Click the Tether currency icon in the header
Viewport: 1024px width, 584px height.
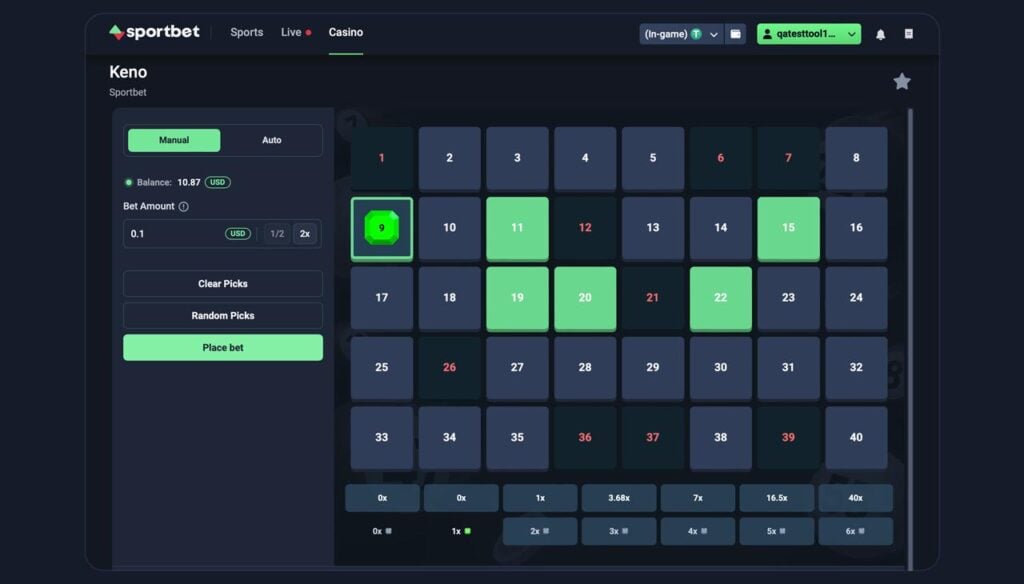pyautogui.click(x=696, y=34)
